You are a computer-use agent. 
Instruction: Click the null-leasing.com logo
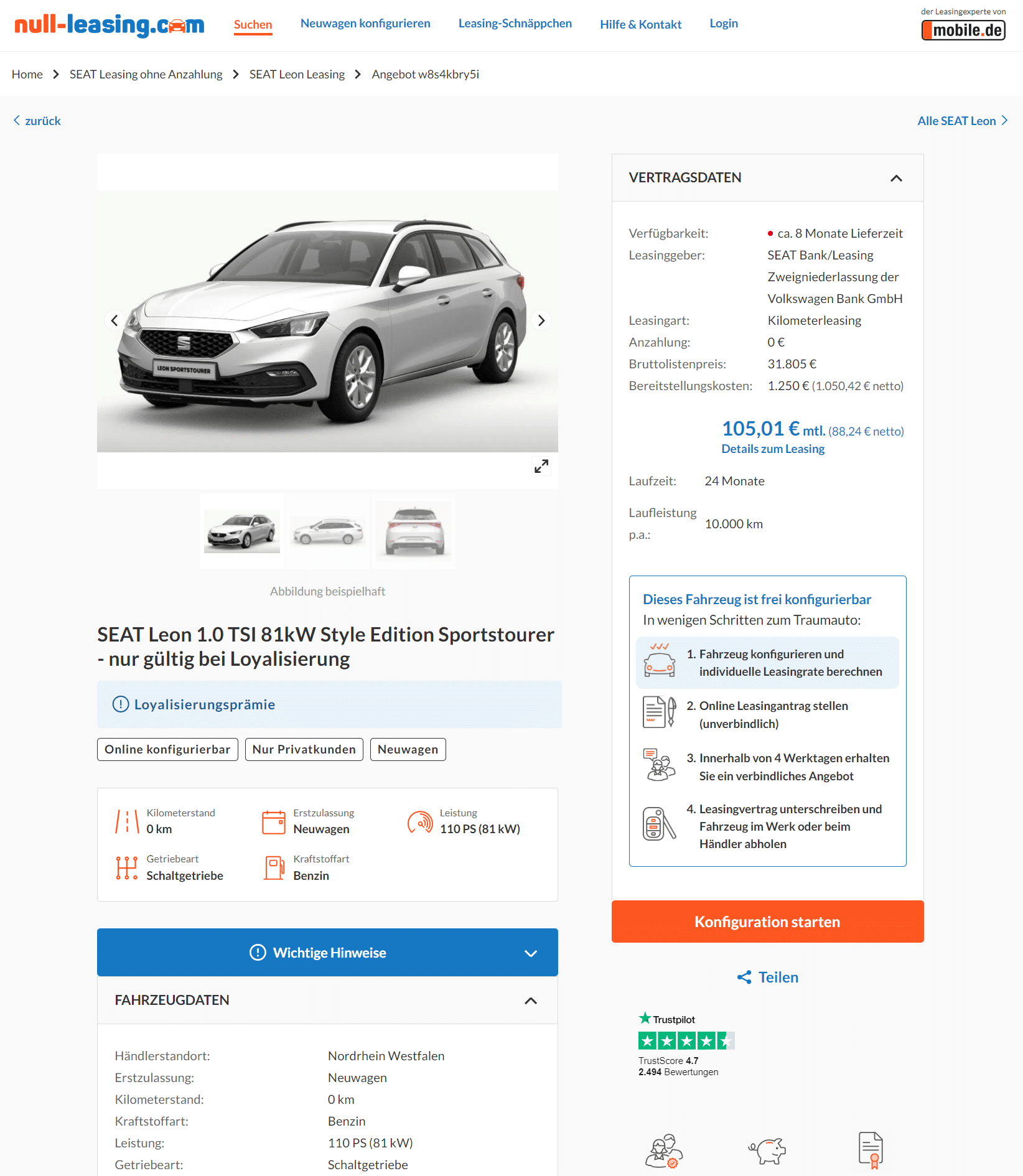tap(109, 25)
